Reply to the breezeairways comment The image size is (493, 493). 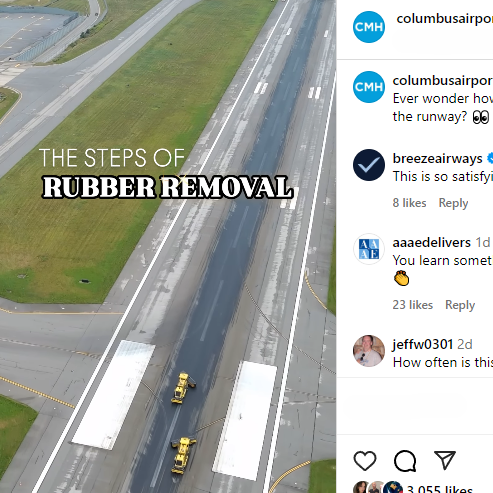[453, 203]
